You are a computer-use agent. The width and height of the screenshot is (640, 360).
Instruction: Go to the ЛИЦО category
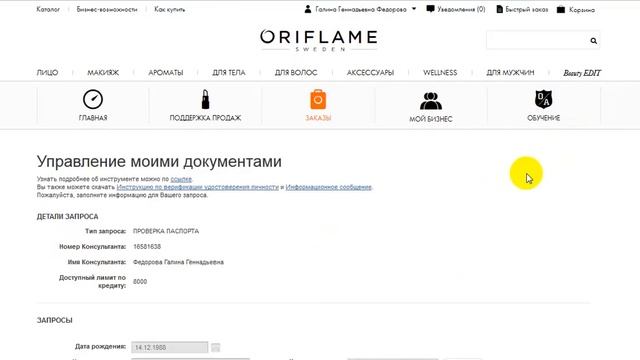coord(47,73)
